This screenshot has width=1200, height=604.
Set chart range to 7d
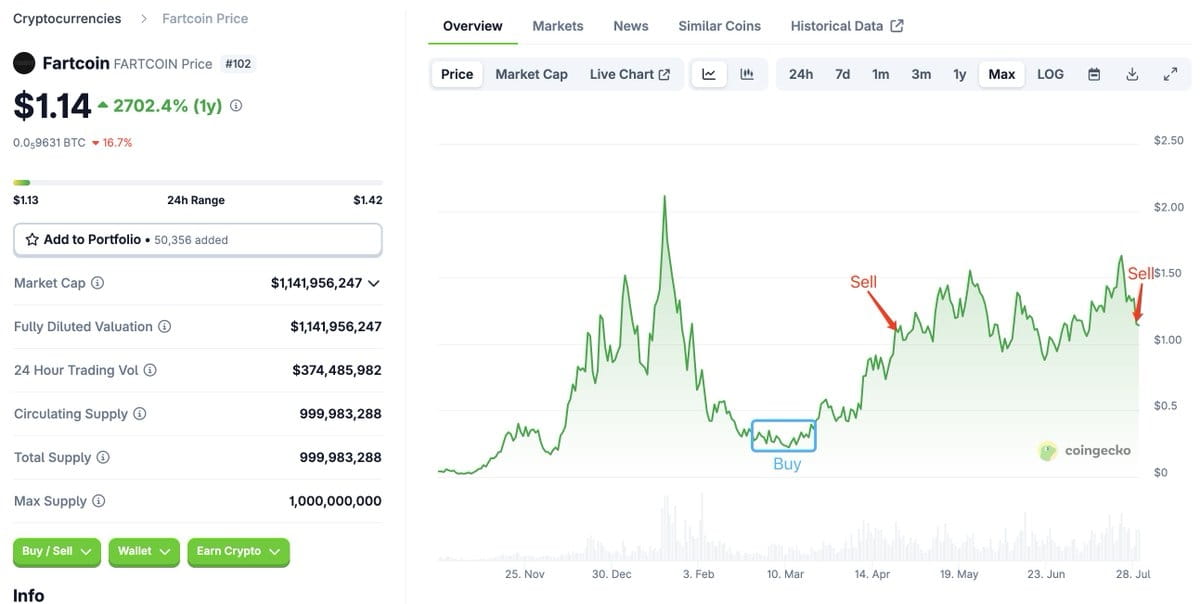pyautogui.click(x=842, y=74)
